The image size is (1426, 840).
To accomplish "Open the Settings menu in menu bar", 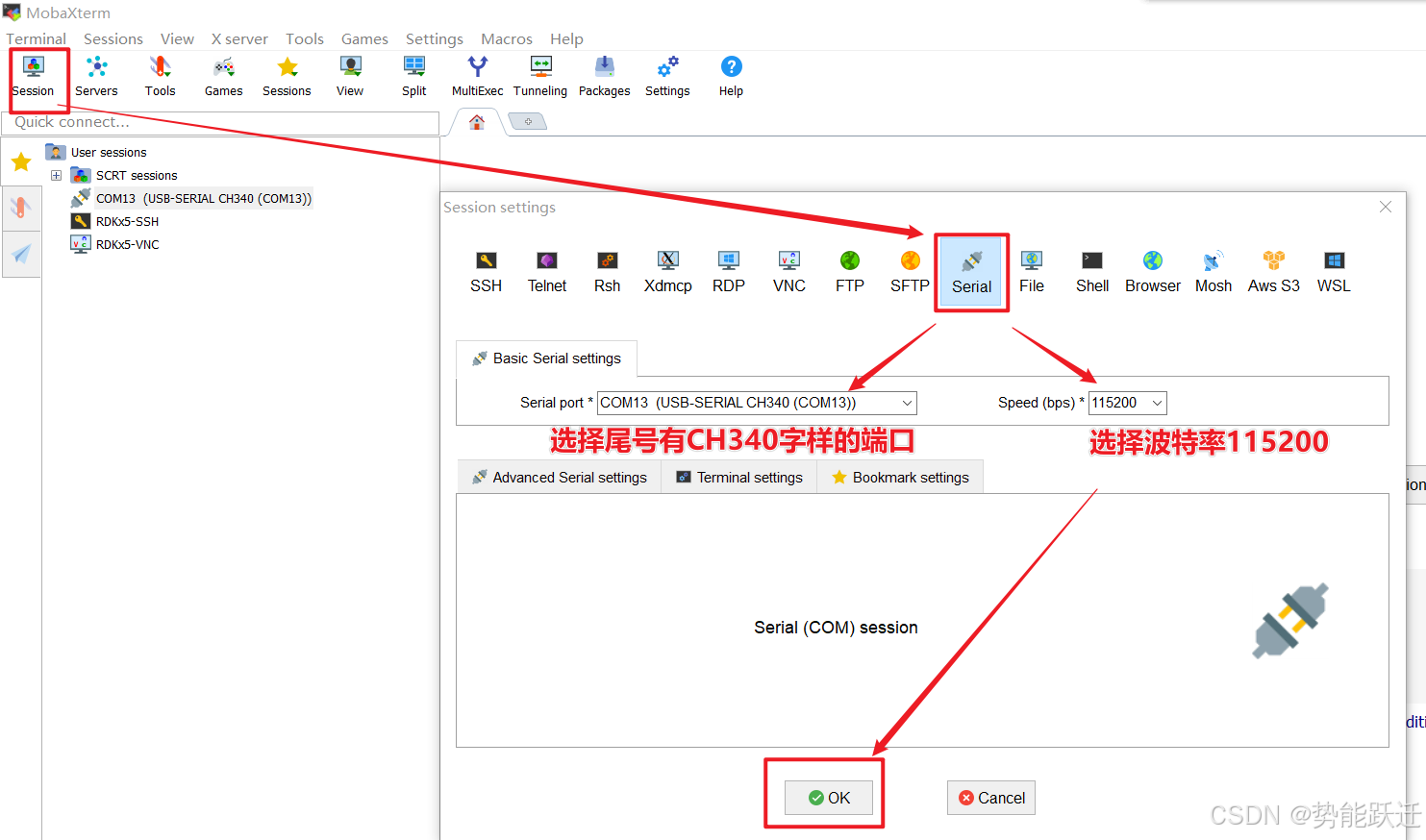I will 435,38.
